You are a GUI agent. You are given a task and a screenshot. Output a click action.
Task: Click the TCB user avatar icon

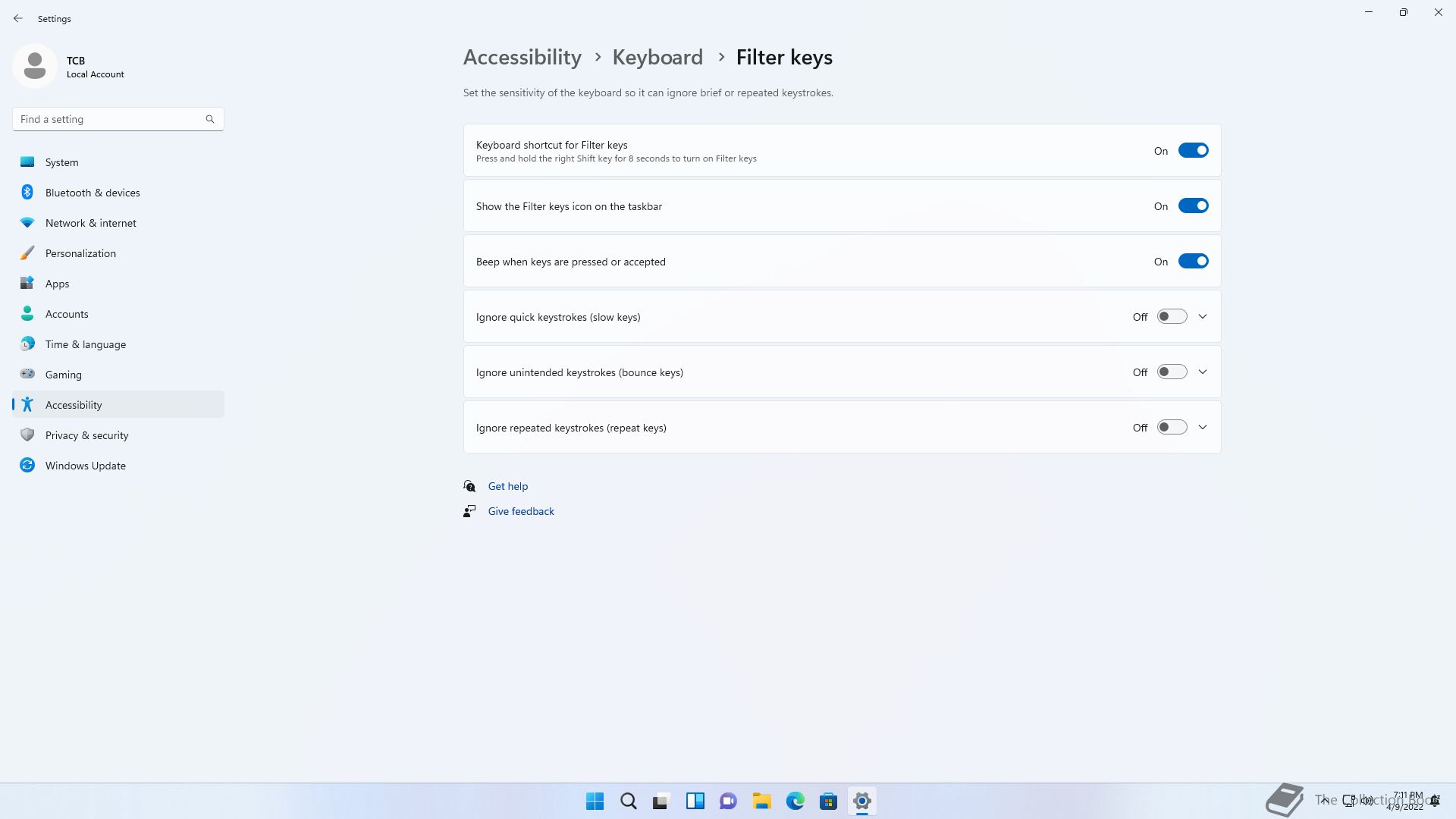[x=35, y=66]
